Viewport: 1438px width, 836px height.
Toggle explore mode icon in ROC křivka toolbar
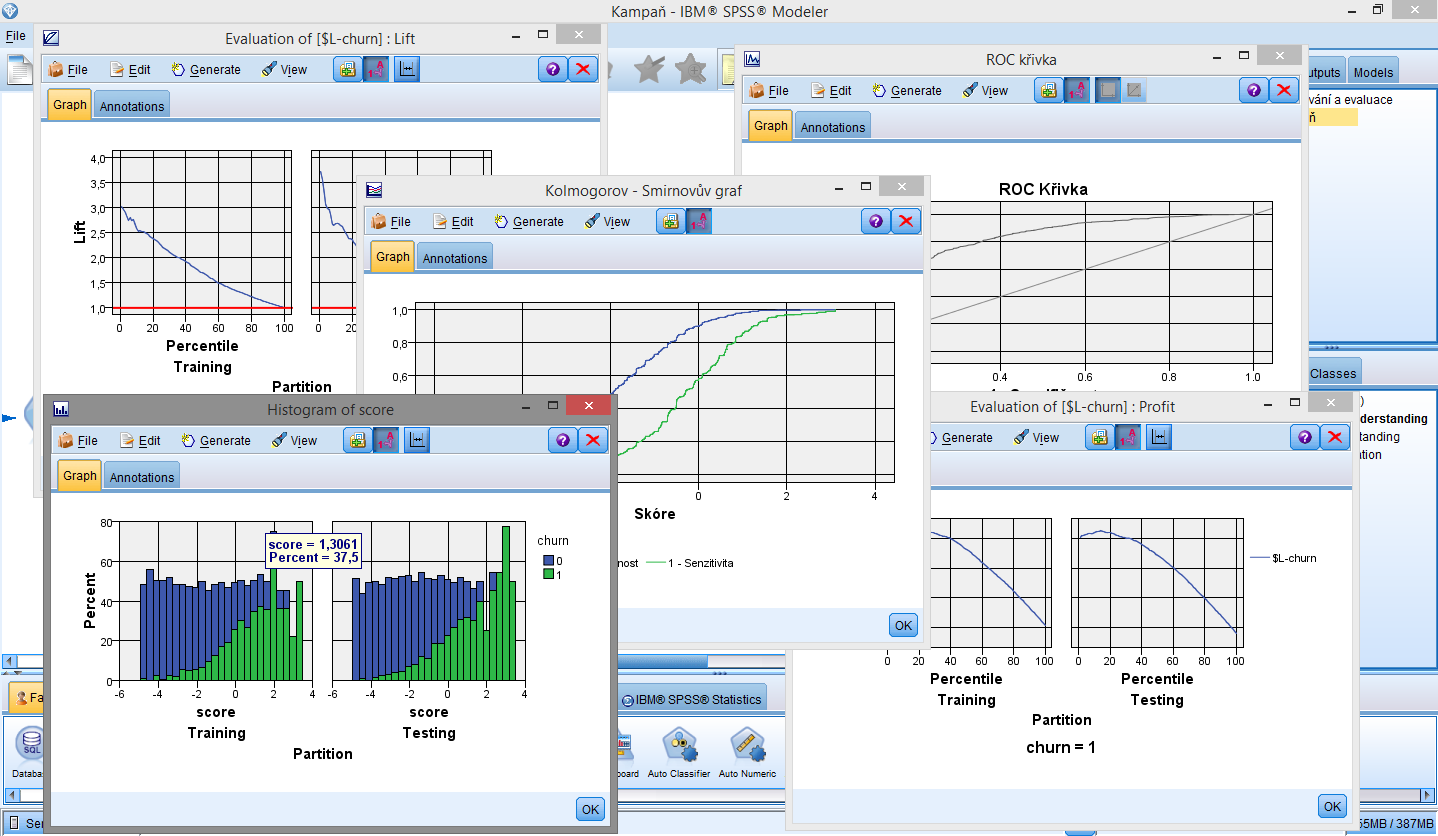tap(1077, 90)
